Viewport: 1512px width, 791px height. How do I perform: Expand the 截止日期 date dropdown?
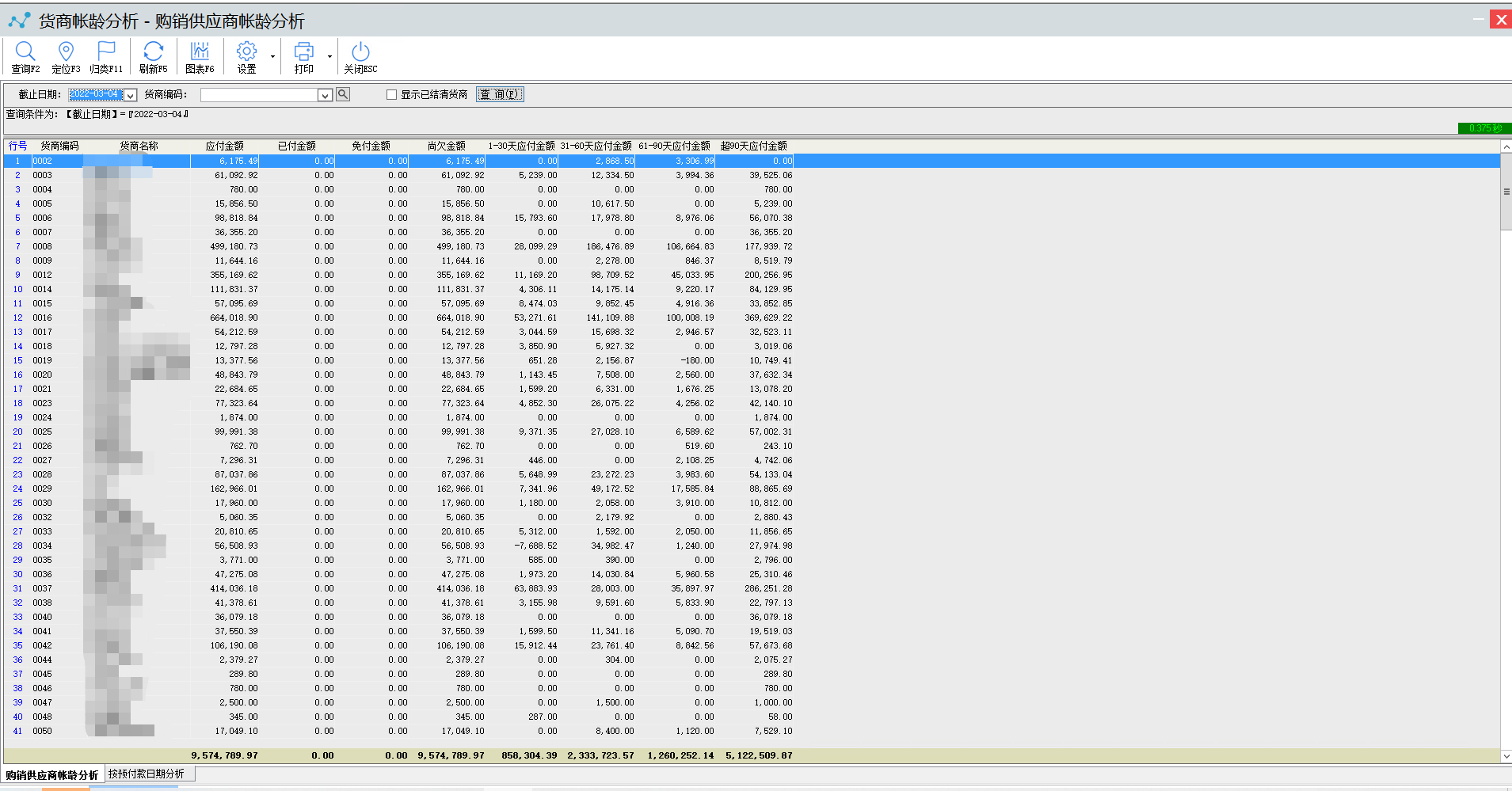(x=131, y=95)
